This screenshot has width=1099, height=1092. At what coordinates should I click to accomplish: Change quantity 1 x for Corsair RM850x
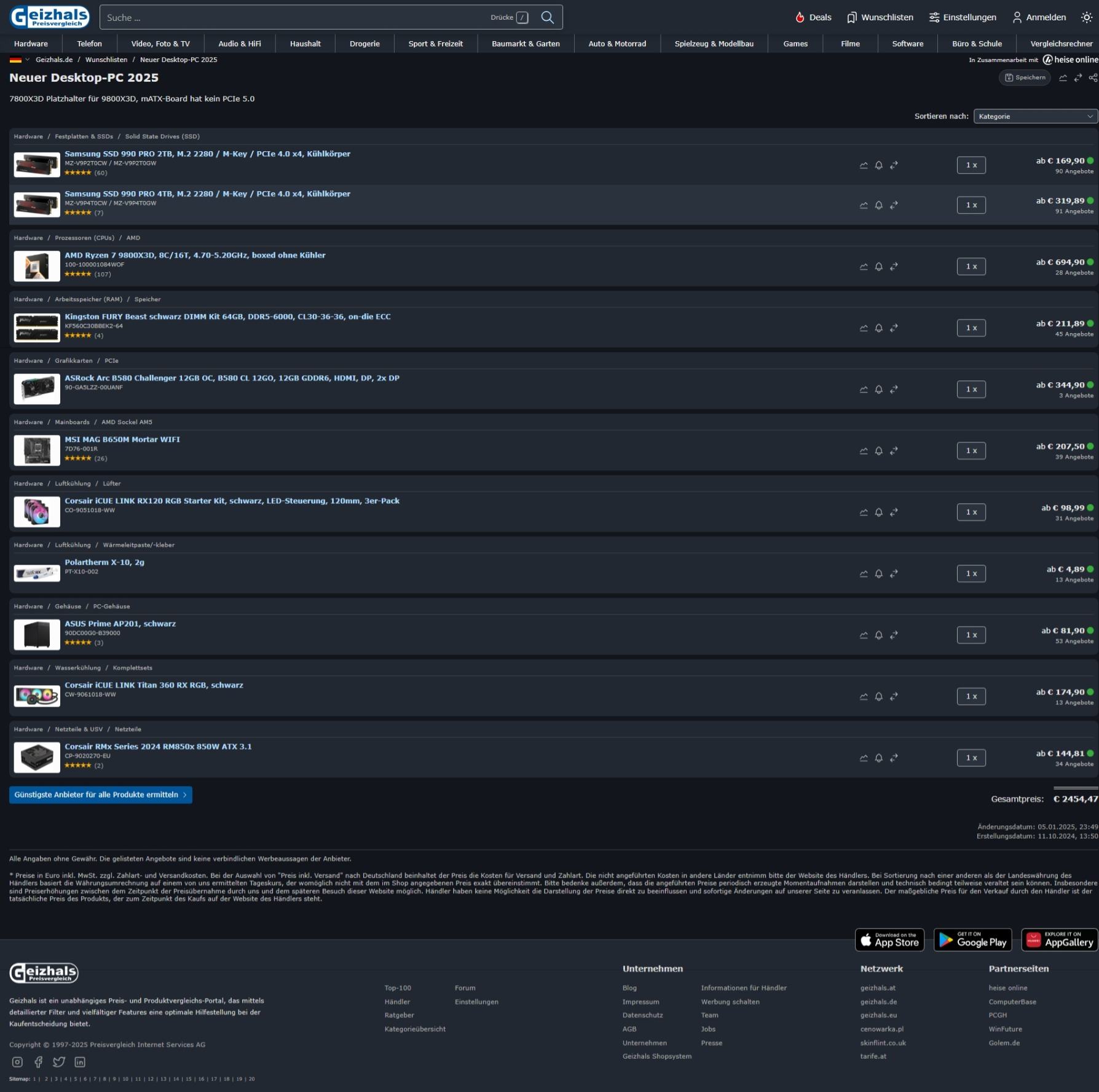pos(971,758)
